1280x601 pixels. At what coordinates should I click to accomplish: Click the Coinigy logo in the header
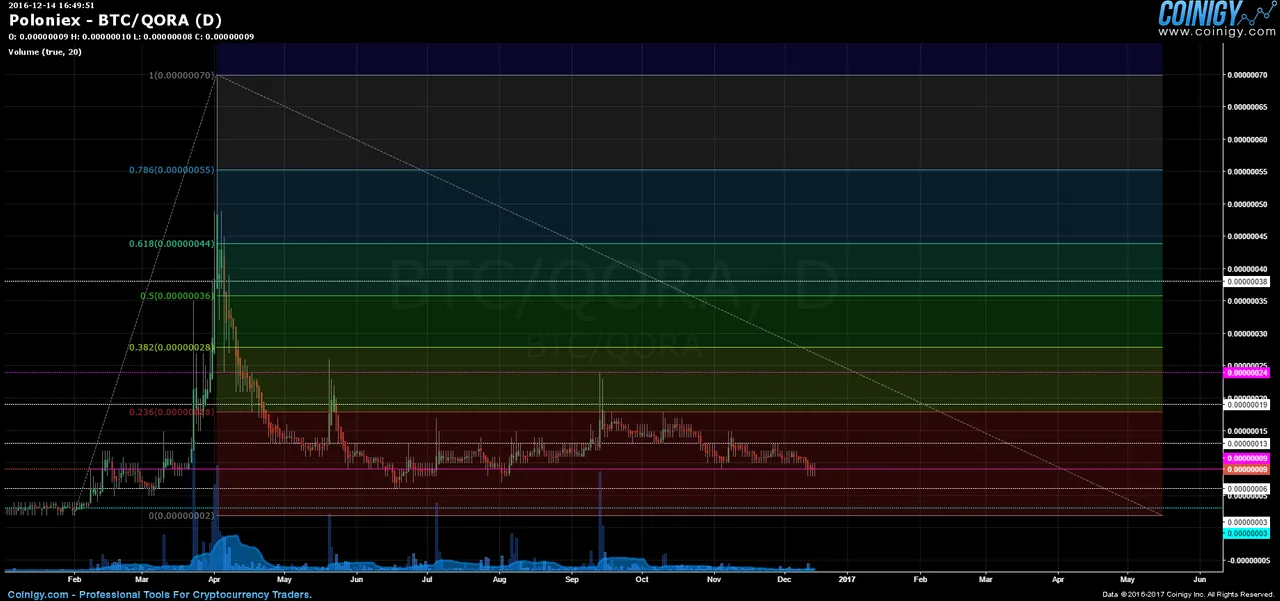tap(1216, 13)
